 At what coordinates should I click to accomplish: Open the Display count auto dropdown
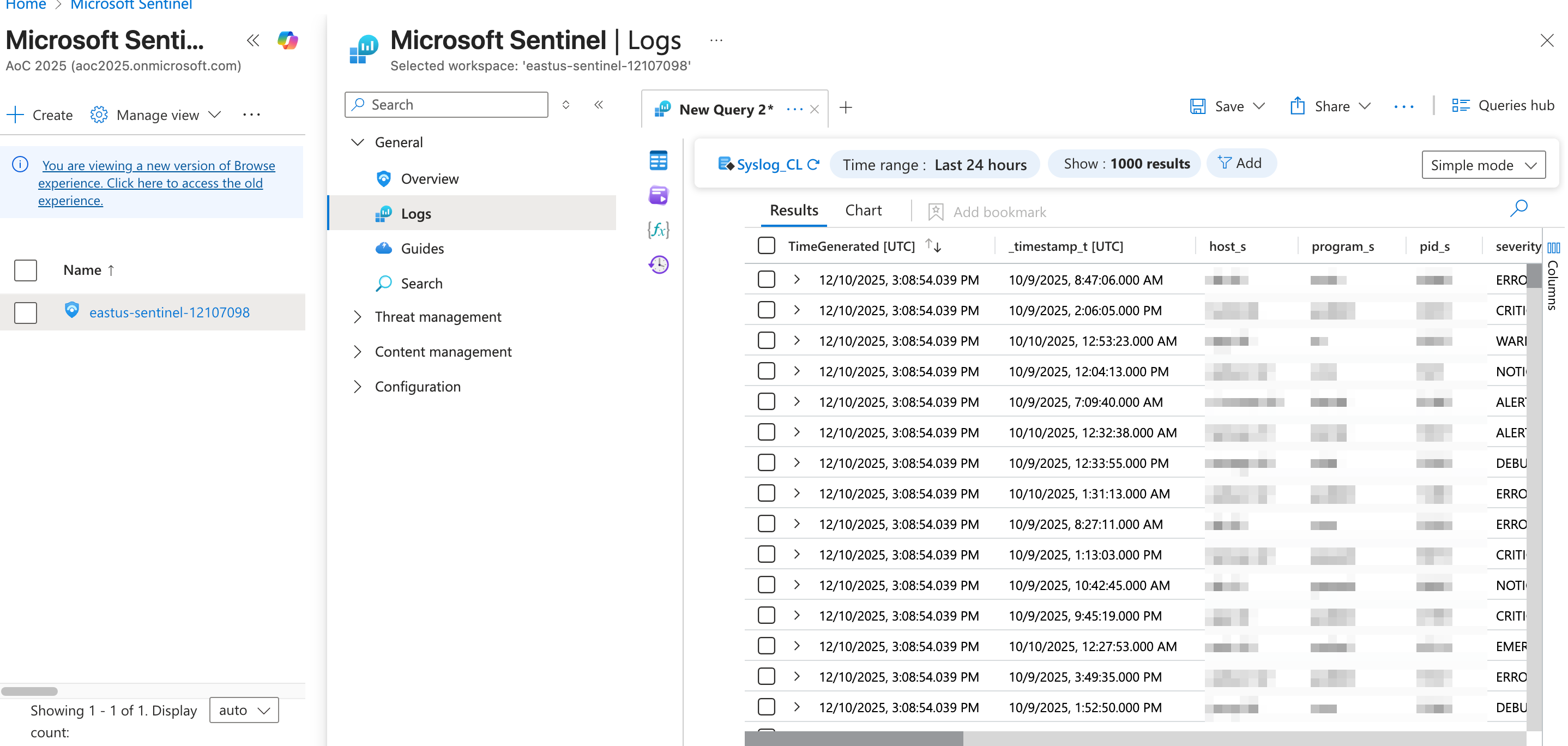click(x=244, y=710)
